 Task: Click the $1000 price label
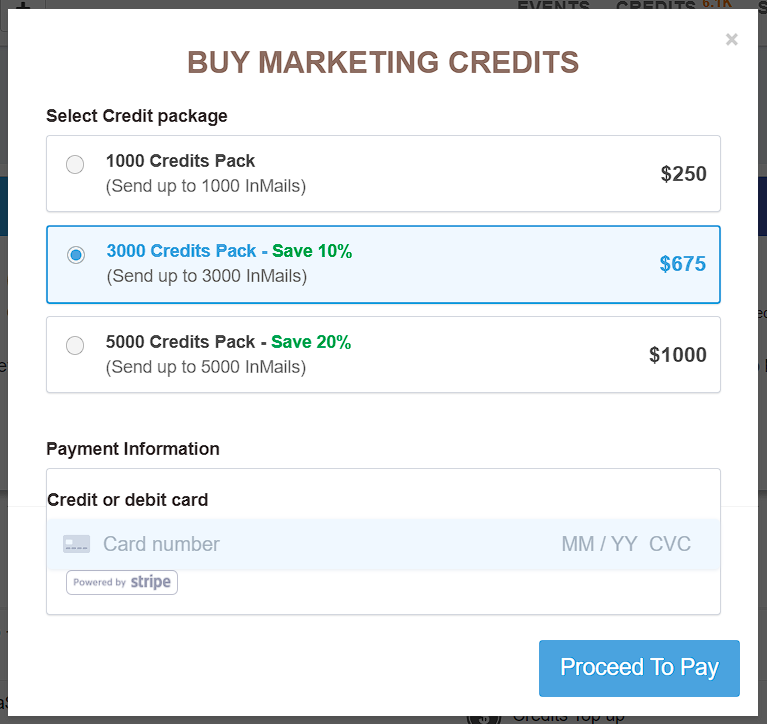pos(677,355)
